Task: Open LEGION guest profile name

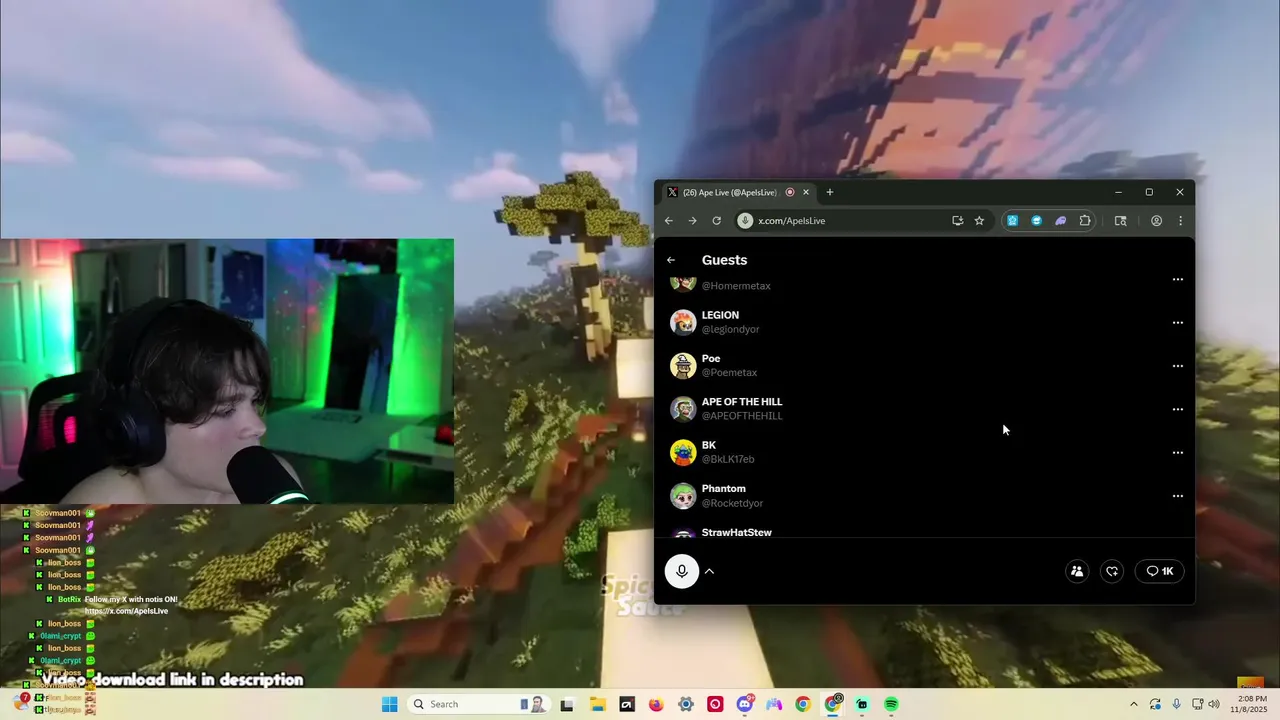Action: 720,315
